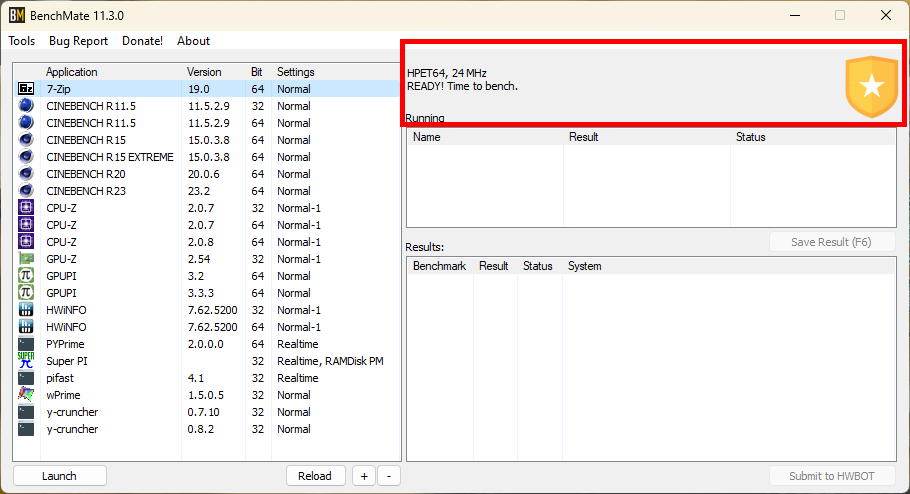Click the CINEBENCH R11.5 32-bit icon

[26, 106]
